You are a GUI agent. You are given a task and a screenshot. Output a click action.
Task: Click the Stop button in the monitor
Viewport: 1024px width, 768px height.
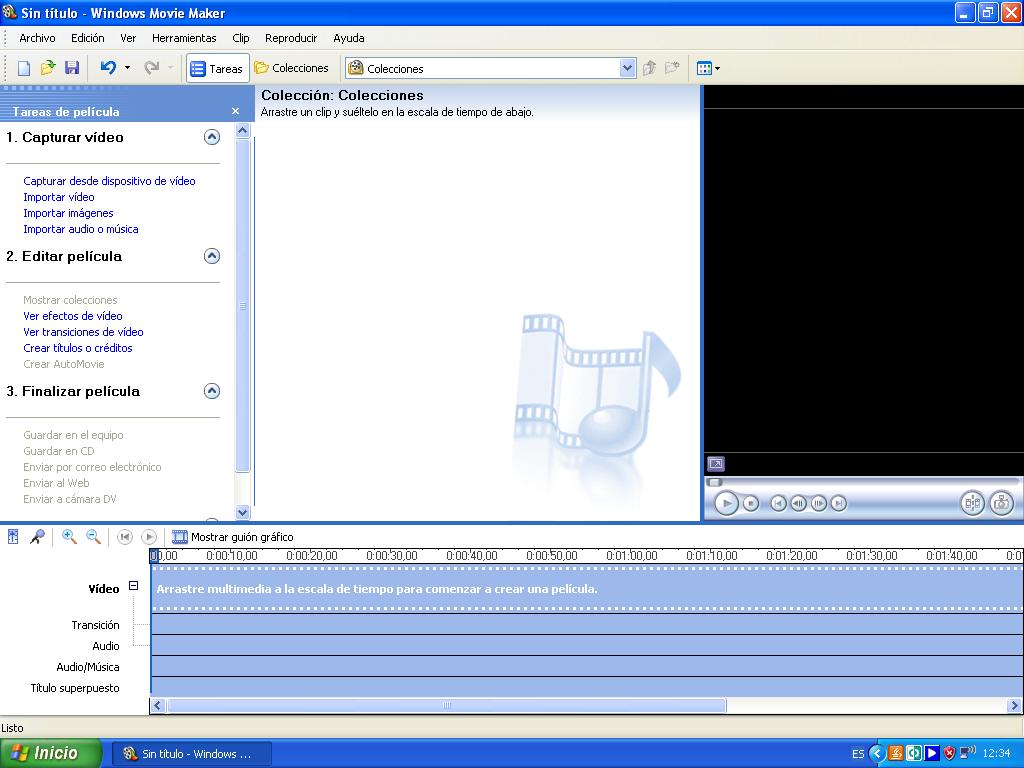click(x=751, y=504)
